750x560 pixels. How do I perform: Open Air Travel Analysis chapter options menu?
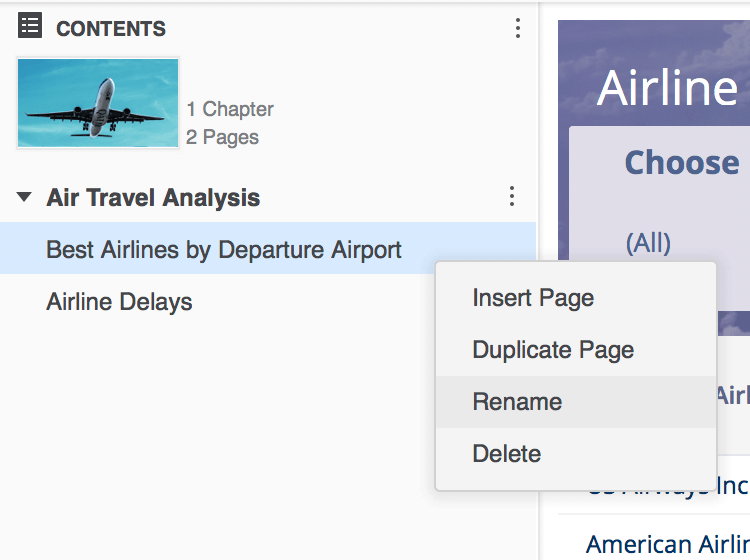512,196
